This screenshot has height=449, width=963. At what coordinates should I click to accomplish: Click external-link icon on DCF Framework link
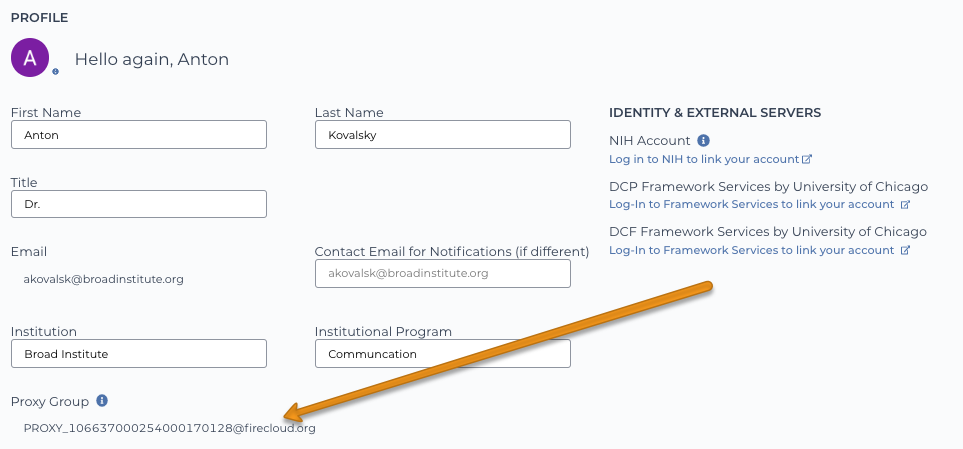coord(905,251)
